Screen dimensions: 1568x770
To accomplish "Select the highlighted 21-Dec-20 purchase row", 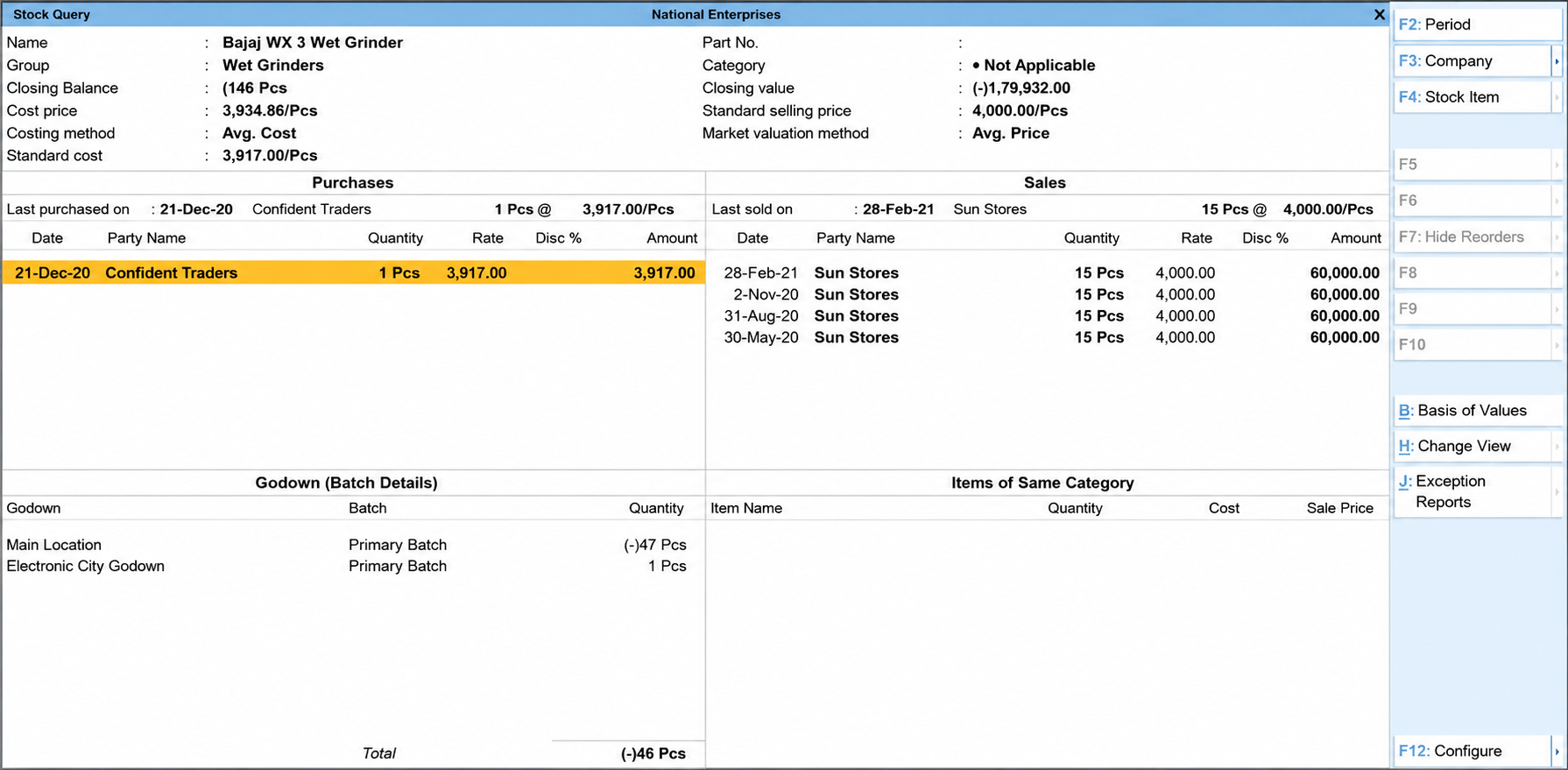I will click(354, 272).
